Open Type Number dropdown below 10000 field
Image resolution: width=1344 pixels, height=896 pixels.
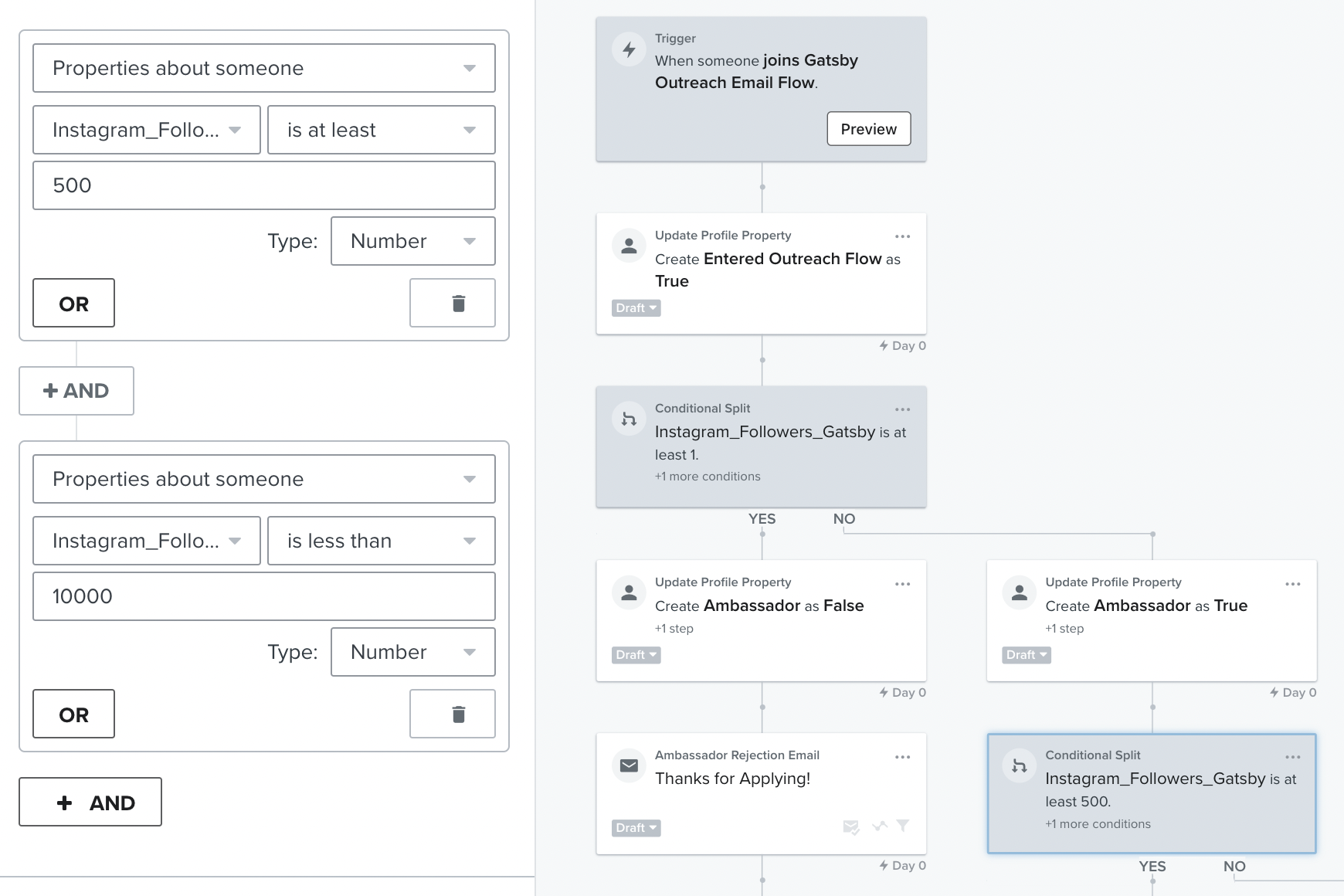pyautogui.click(x=413, y=652)
